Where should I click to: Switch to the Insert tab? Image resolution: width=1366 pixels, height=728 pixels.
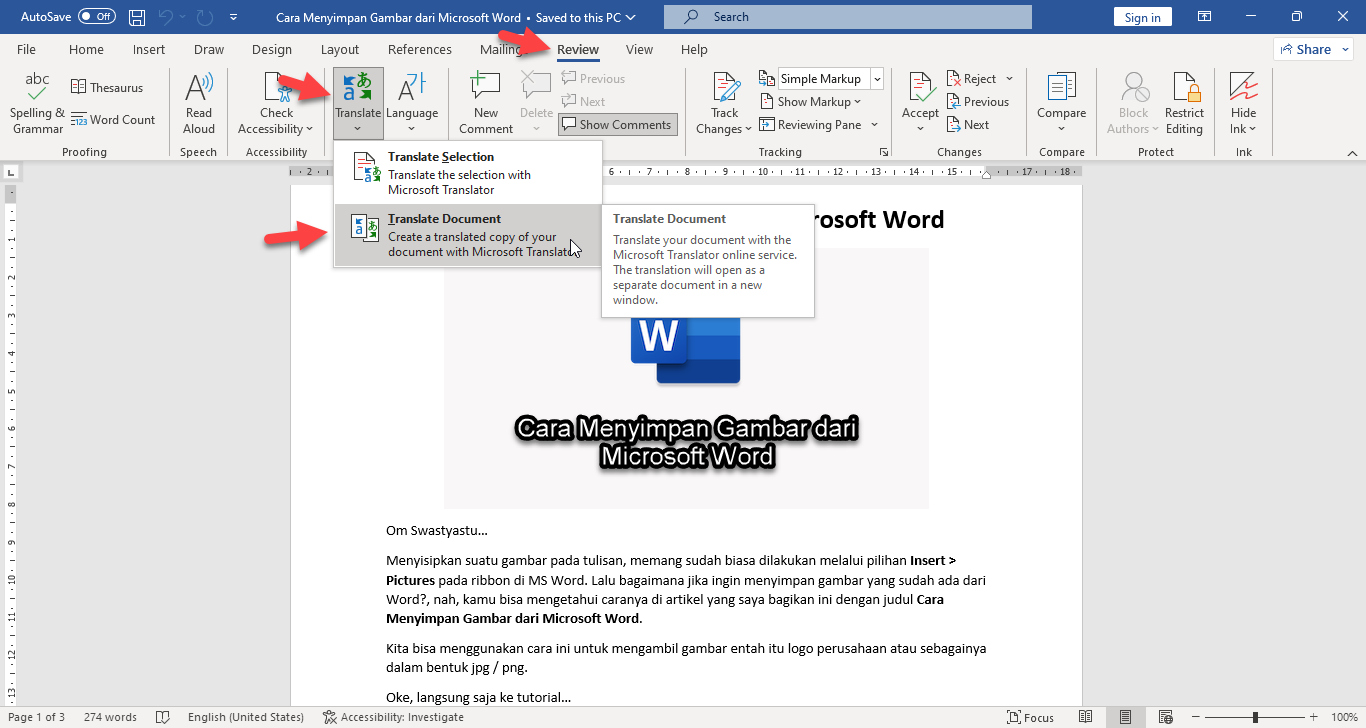coord(149,49)
